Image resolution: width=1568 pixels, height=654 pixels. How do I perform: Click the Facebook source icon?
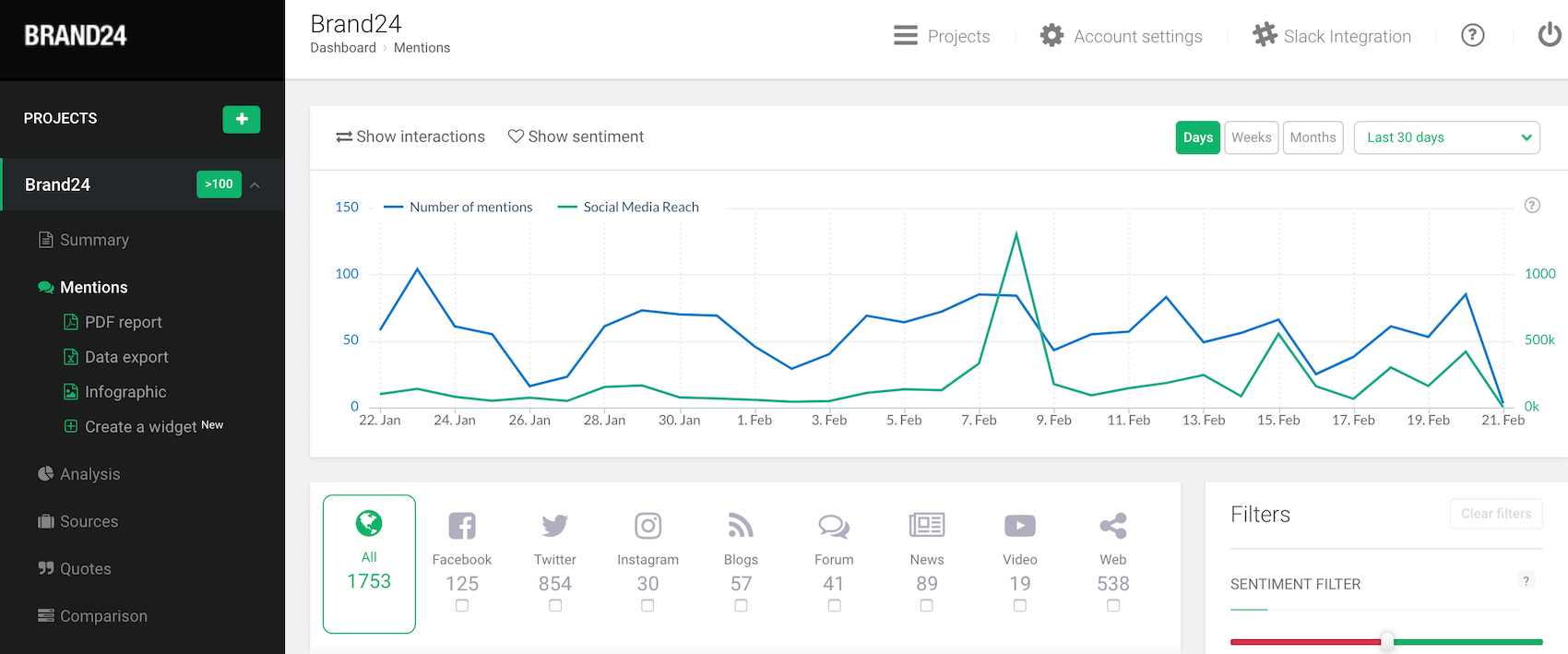point(462,526)
